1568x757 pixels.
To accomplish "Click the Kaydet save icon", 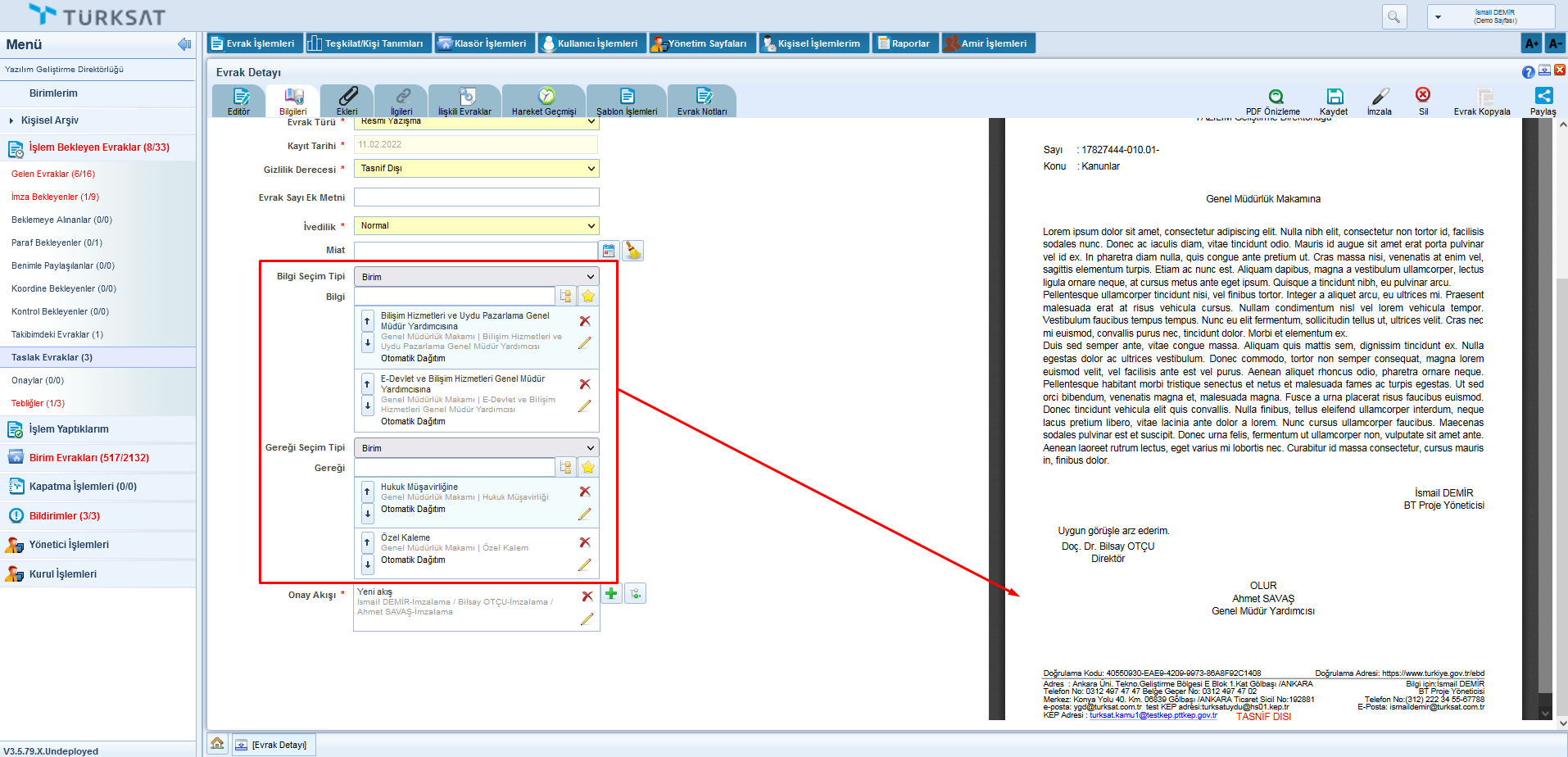I will [1335, 97].
